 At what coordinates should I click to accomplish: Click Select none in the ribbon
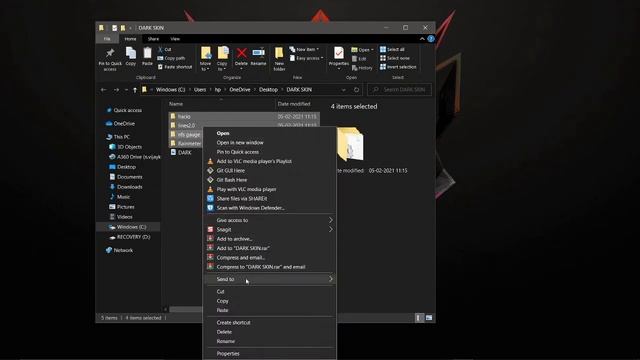(395, 58)
